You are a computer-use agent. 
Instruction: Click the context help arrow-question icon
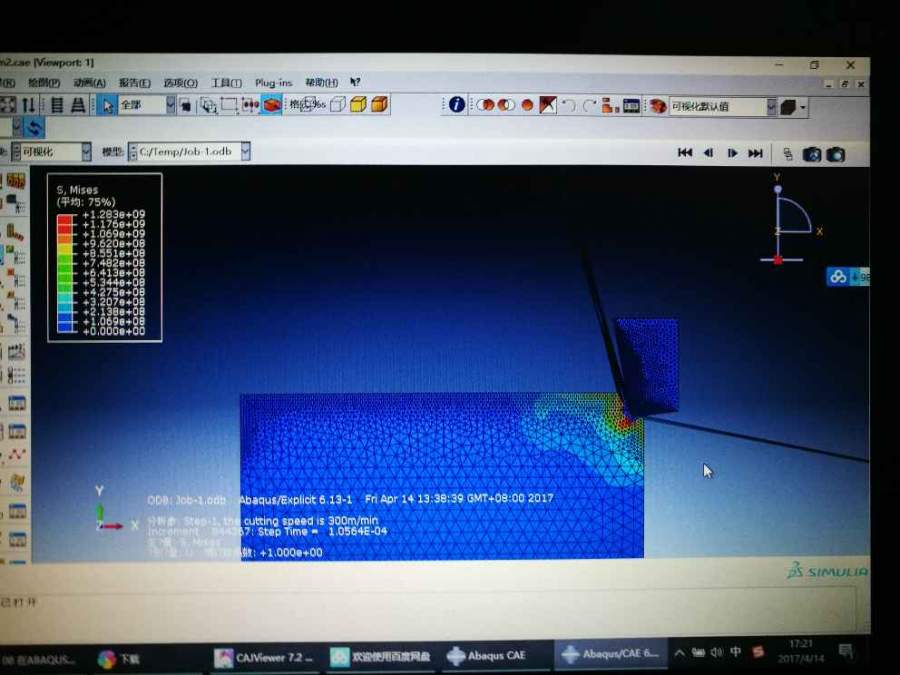coord(355,83)
